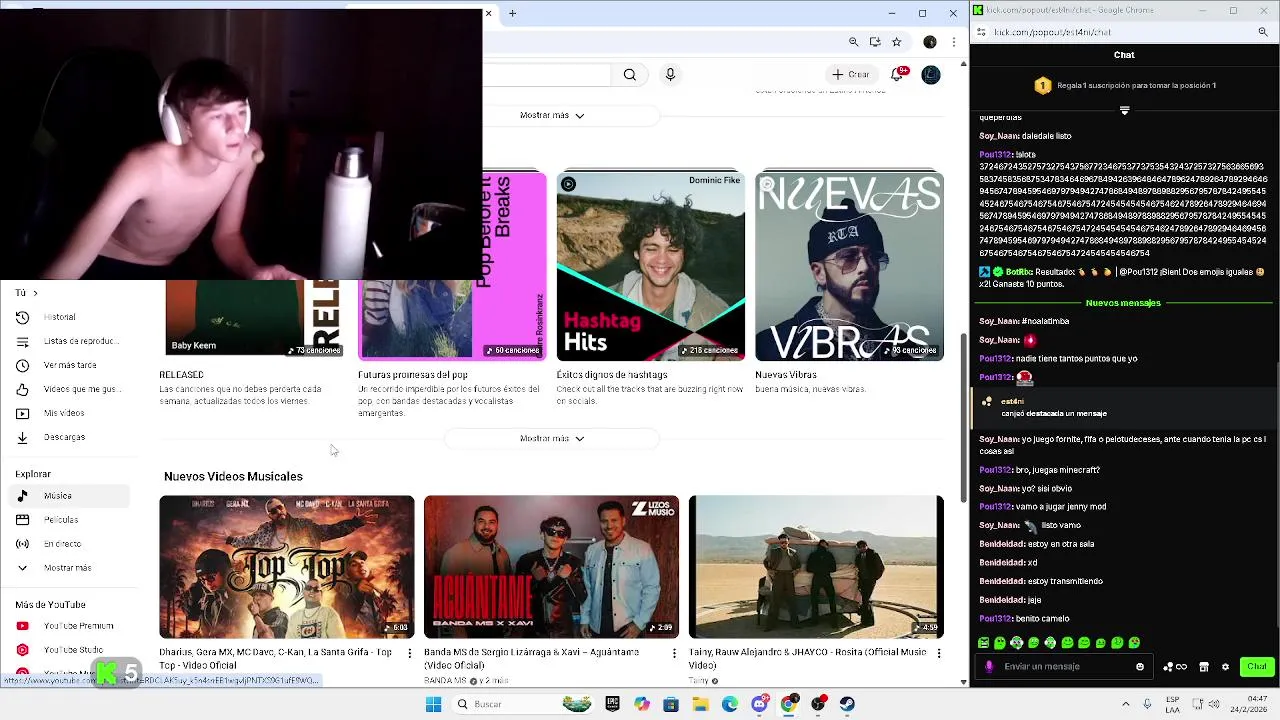The height and width of the screenshot is (720, 1280).
Task: Open the emoji picker in chat input
Action: 1140,667
